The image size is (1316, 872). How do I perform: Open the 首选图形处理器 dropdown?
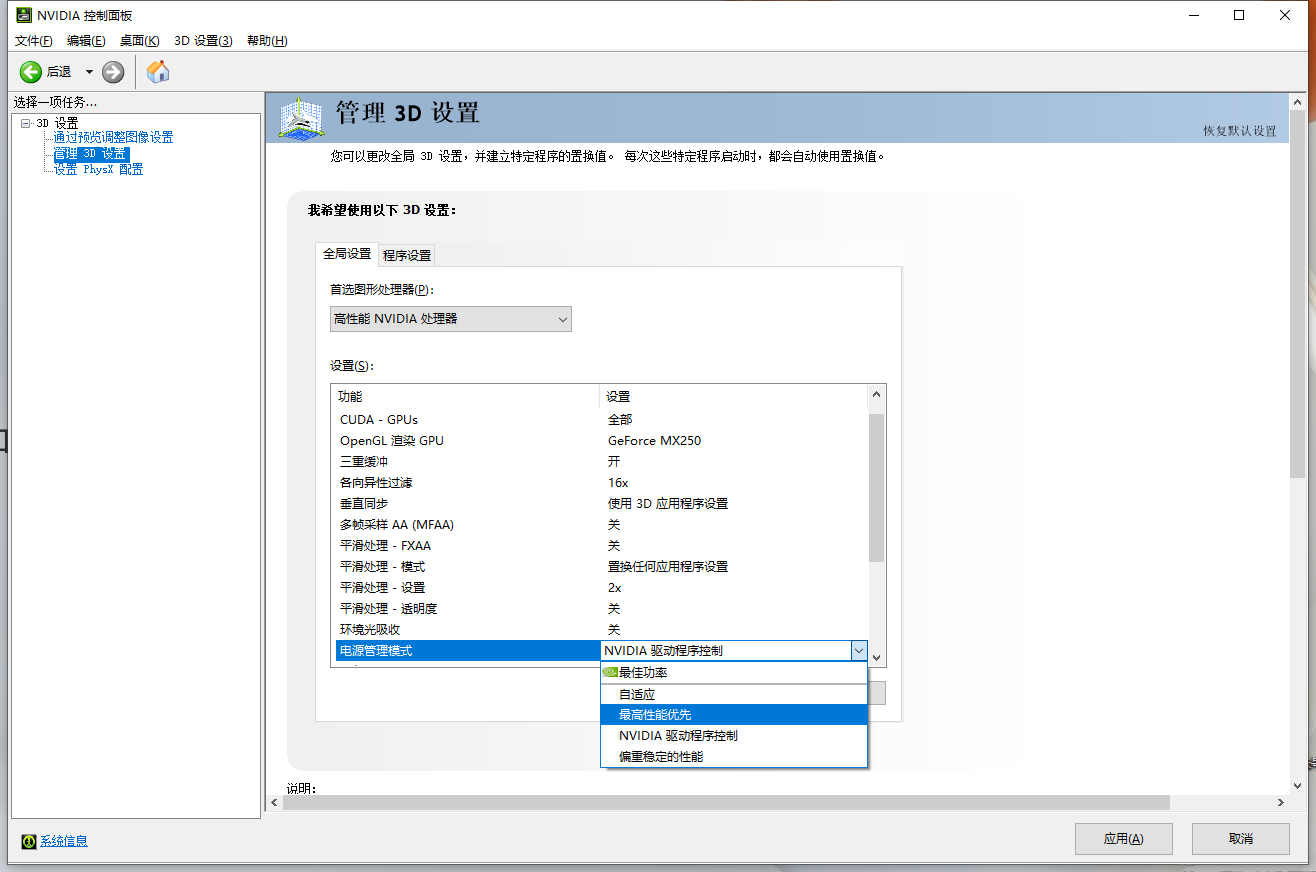coord(451,319)
